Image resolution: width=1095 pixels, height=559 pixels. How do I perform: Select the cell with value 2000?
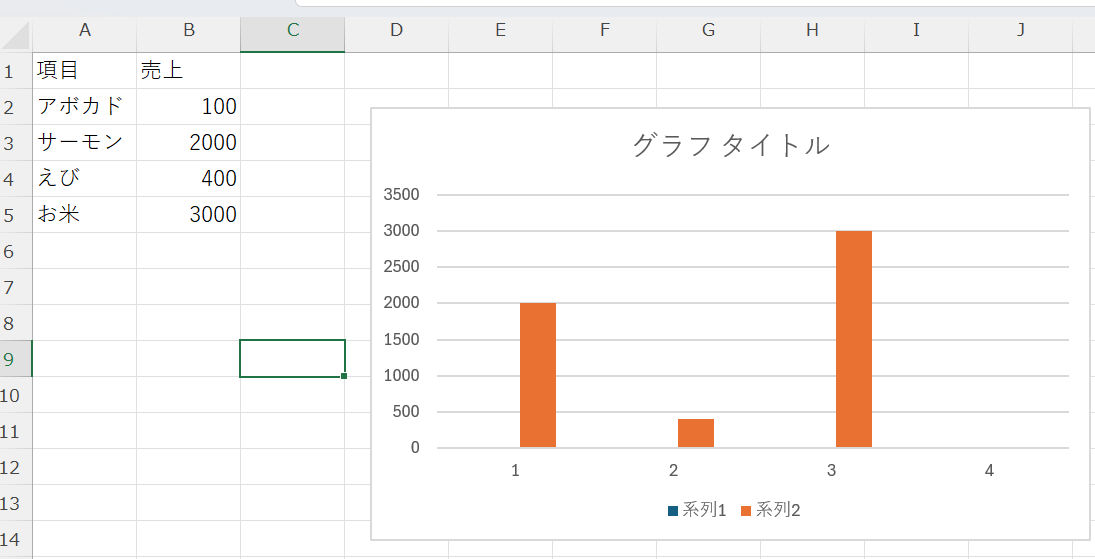click(x=188, y=143)
